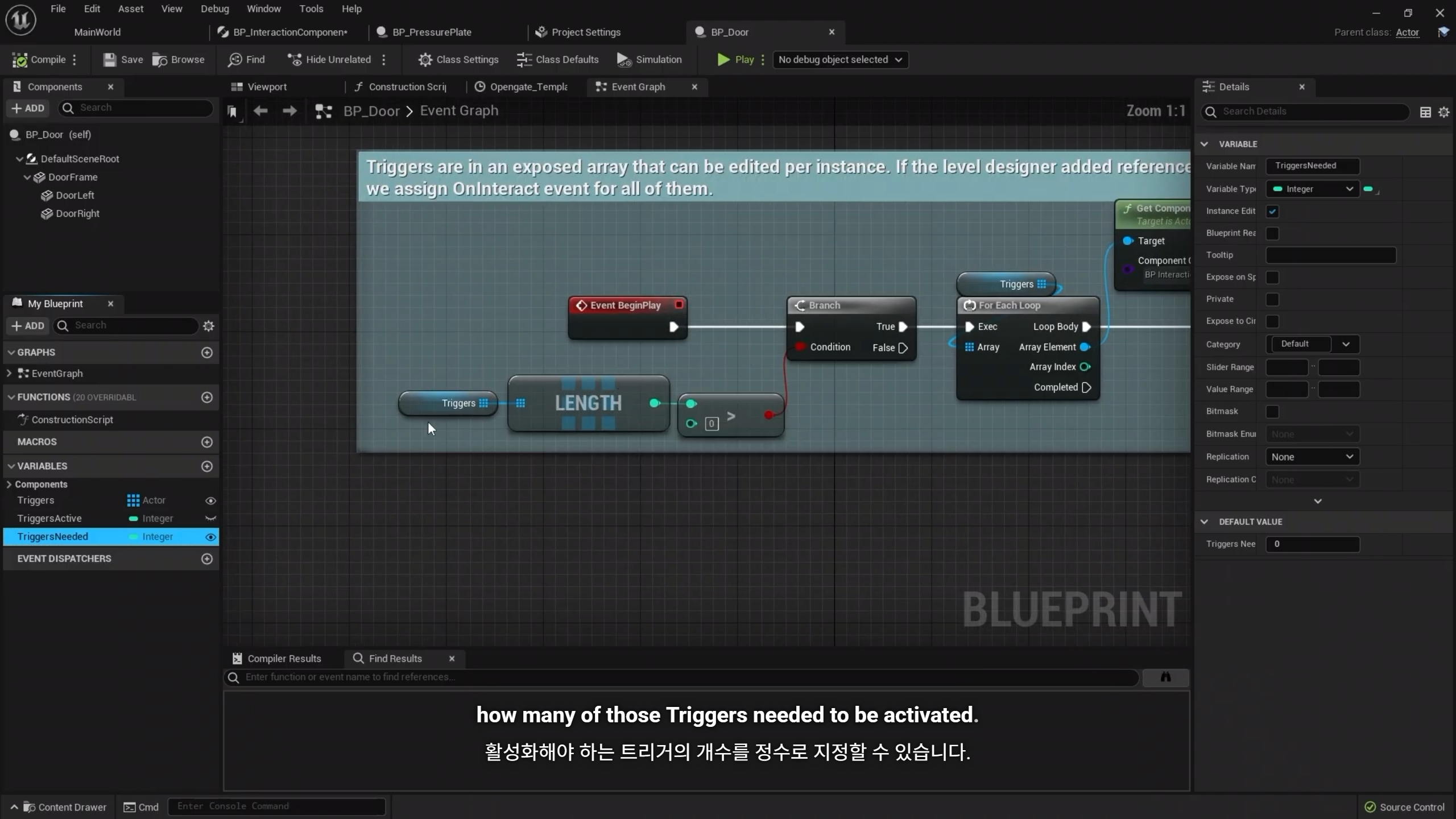Image resolution: width=1456 pixels, height=819 pixels.
Task: Uncheck Instance Editable checkbox
Action: pyautogui.click(x=1272, y=211)
